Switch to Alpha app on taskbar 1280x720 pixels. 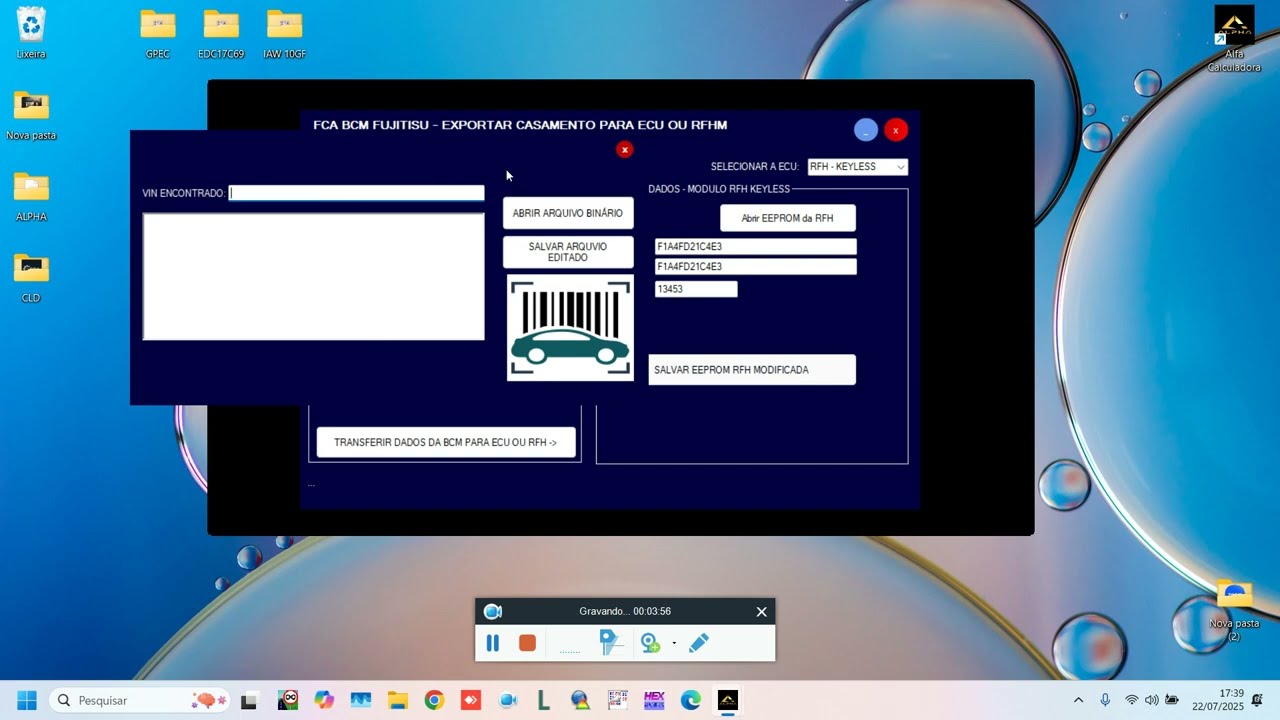point(728,700)
